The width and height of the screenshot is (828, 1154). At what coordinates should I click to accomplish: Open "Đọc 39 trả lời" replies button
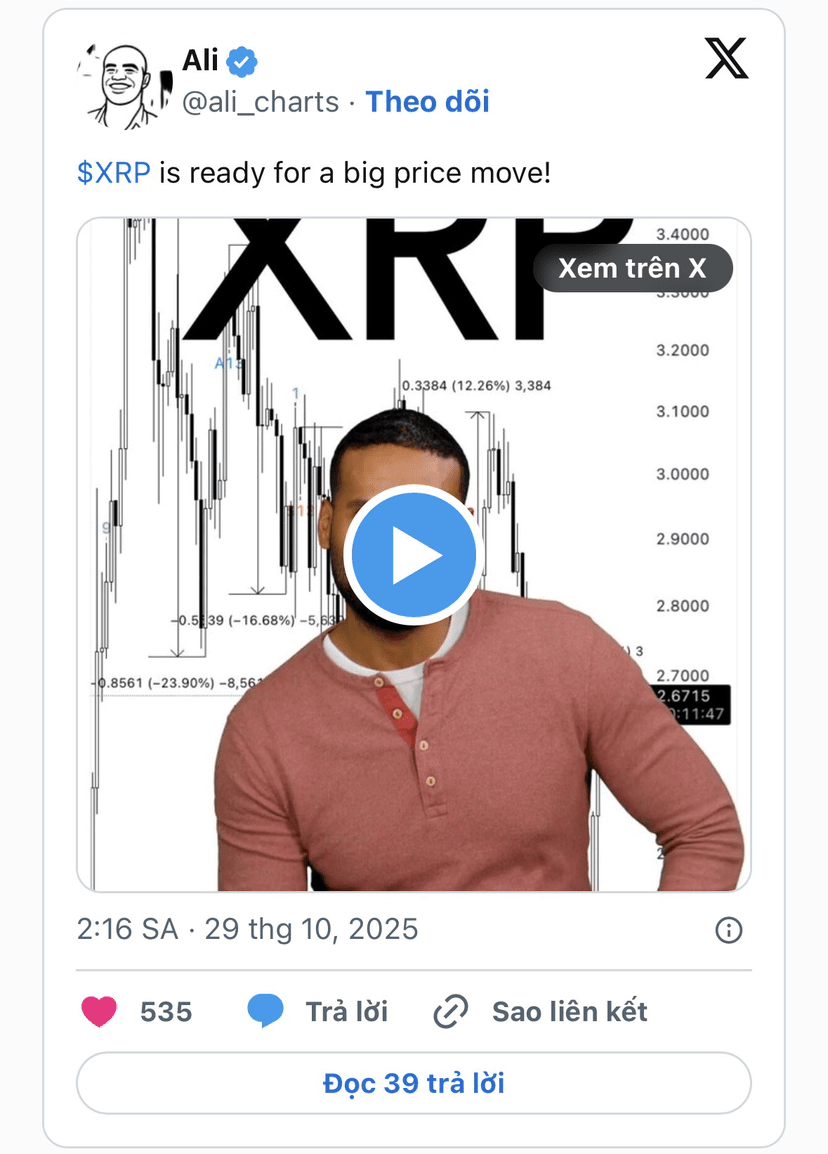414,1083
